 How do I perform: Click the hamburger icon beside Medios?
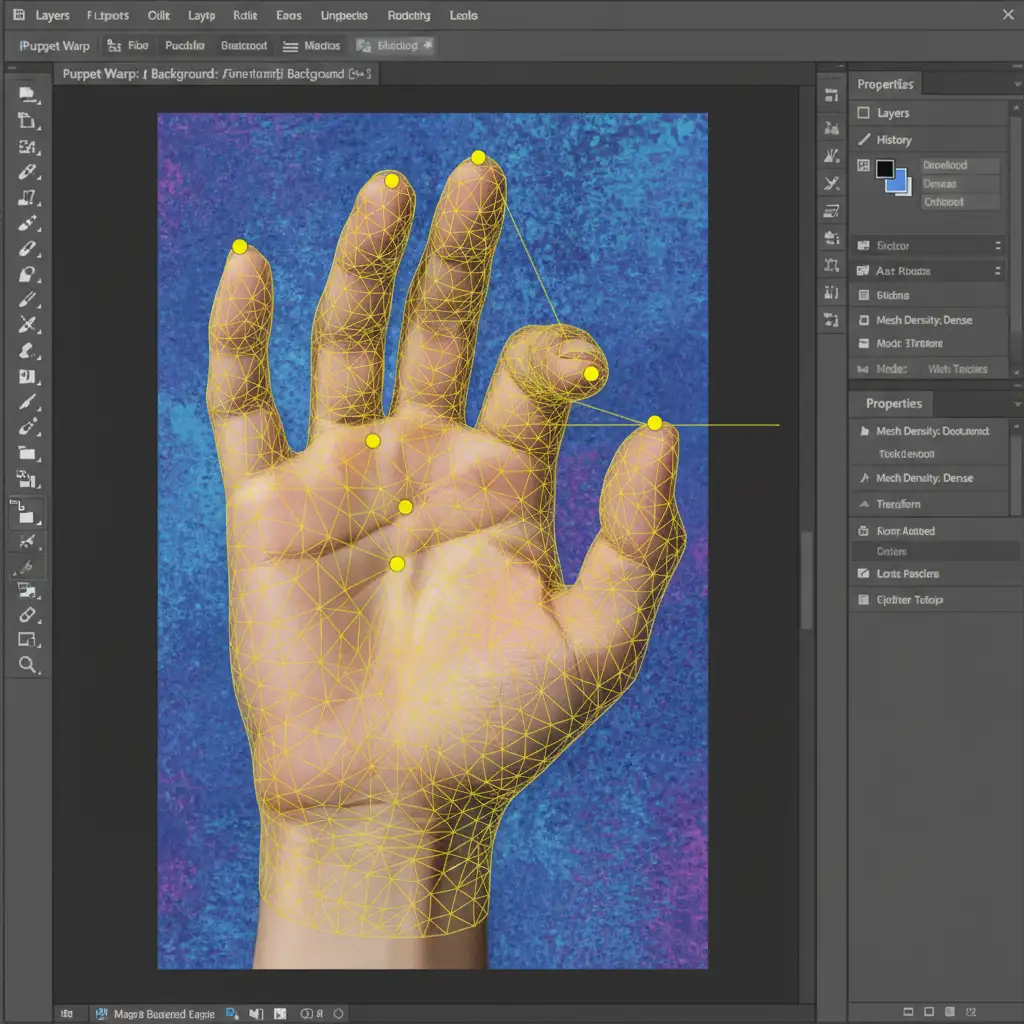point(290,46)
